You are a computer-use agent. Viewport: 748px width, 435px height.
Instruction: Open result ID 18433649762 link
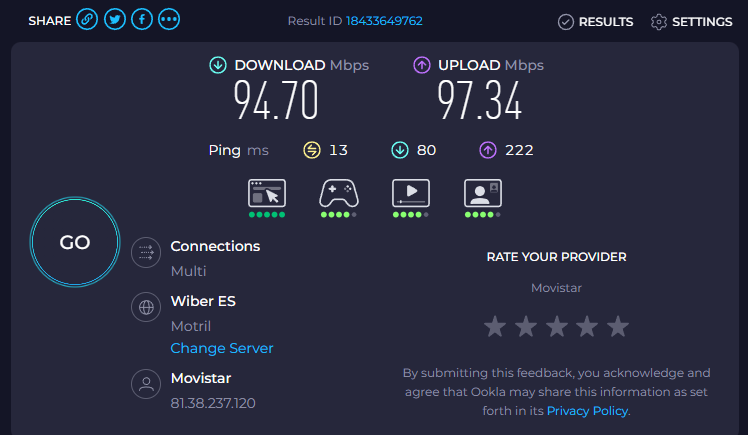click(384, 21)
